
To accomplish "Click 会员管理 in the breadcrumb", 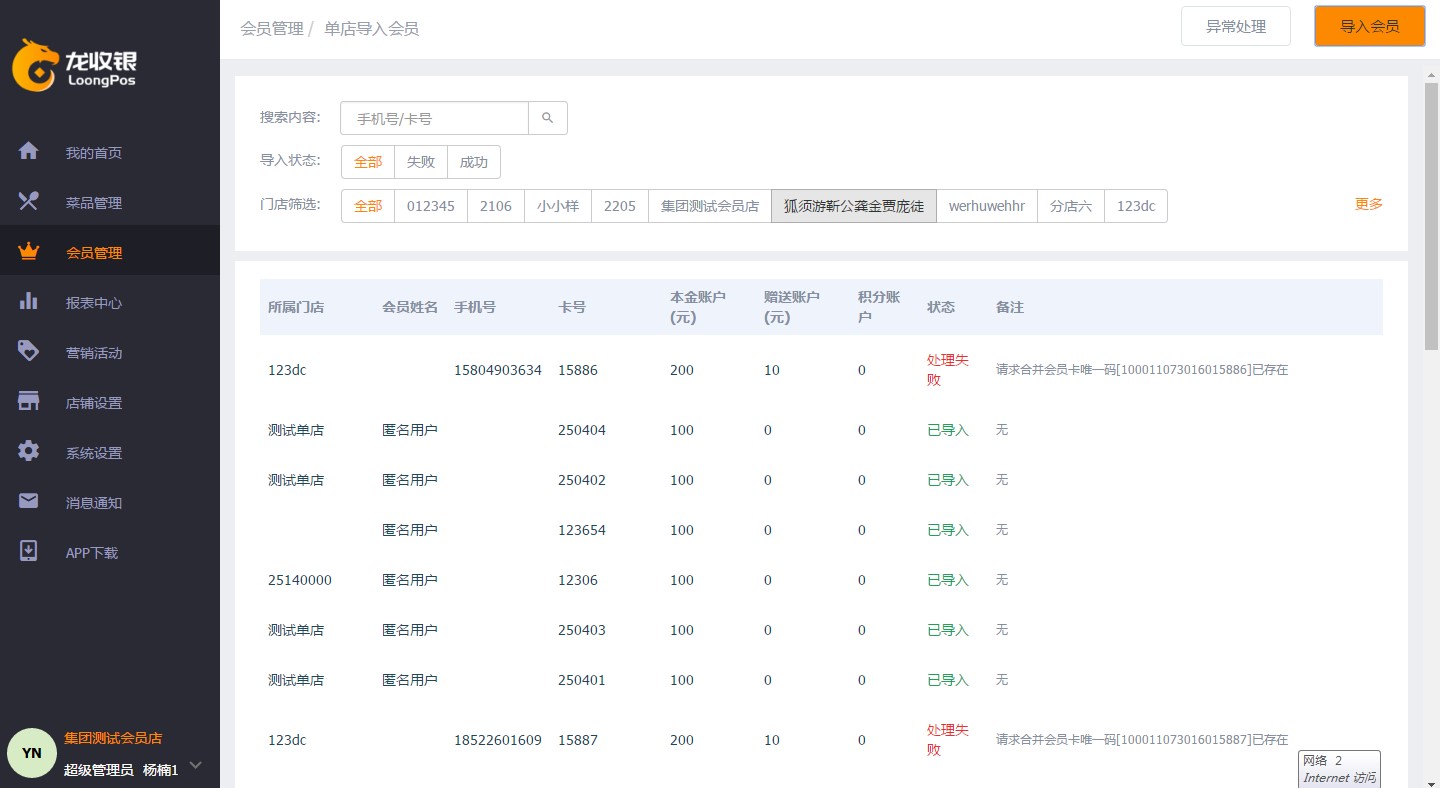I will tap(272, 29).
